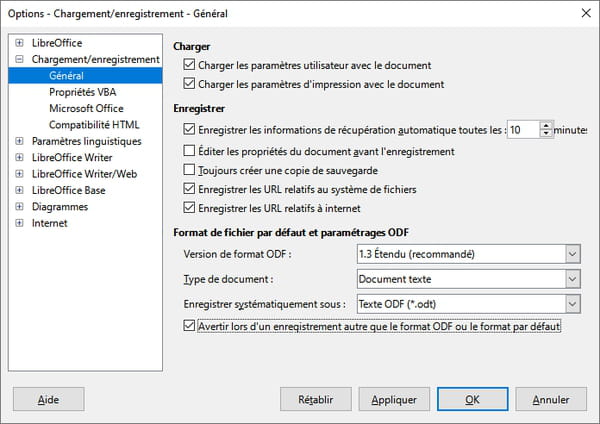This screenshot has width=600, height=424.
Task: Enable Toujours créer une copie de sauvegarde
Action: [189, 170]
